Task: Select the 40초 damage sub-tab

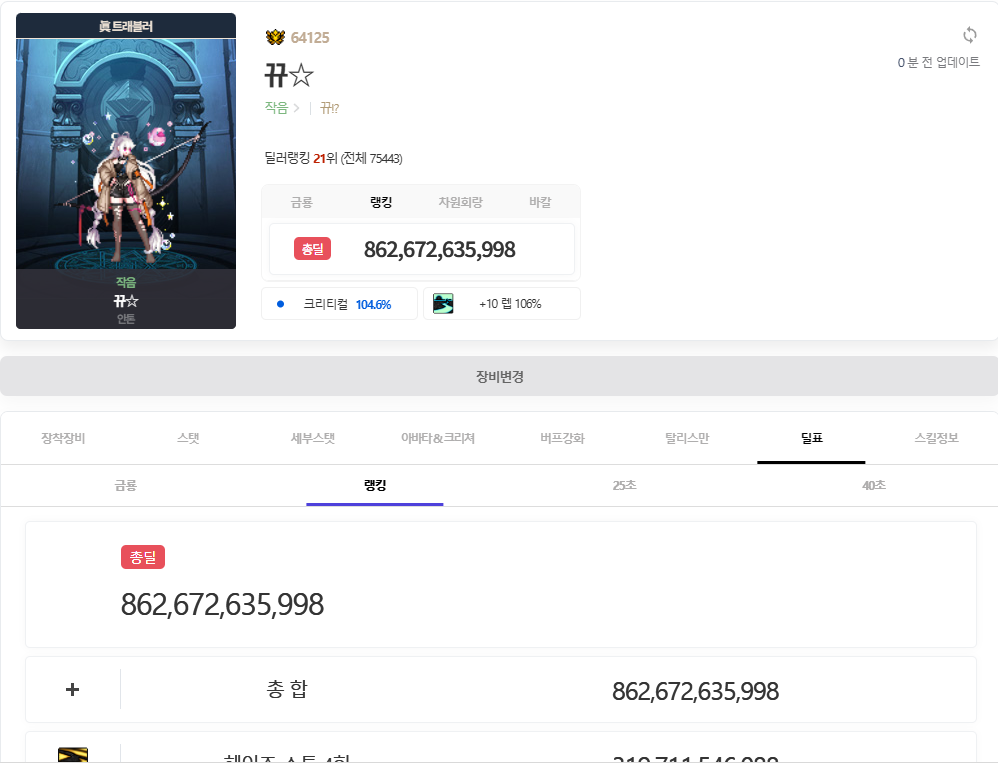Action: click(873, 485)
